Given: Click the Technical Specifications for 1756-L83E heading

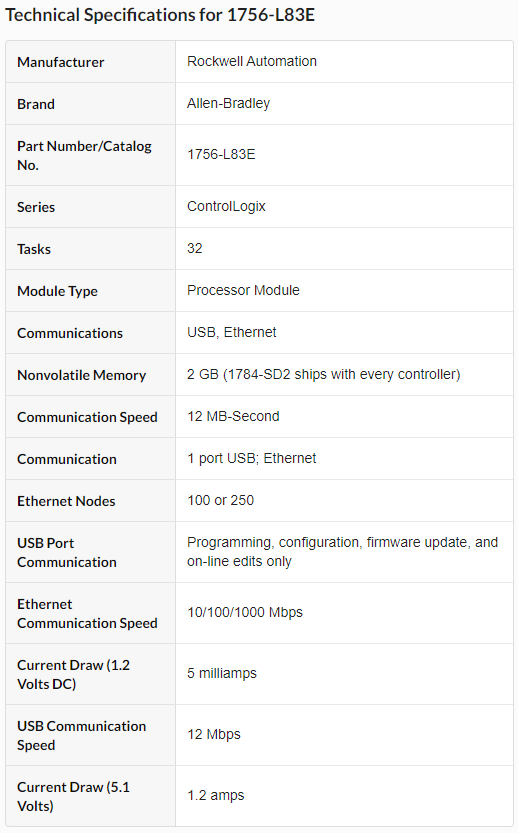Looking at the screenshot, I should click(160, 15).
